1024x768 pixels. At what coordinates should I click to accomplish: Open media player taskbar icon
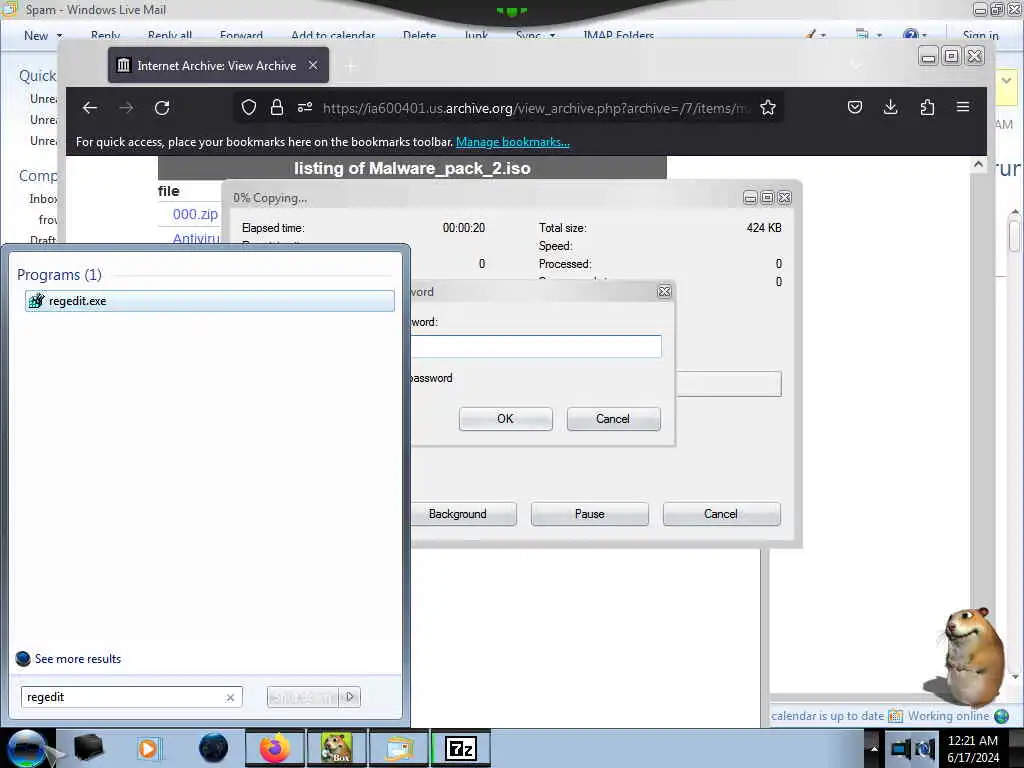click(x=148, y=748)
